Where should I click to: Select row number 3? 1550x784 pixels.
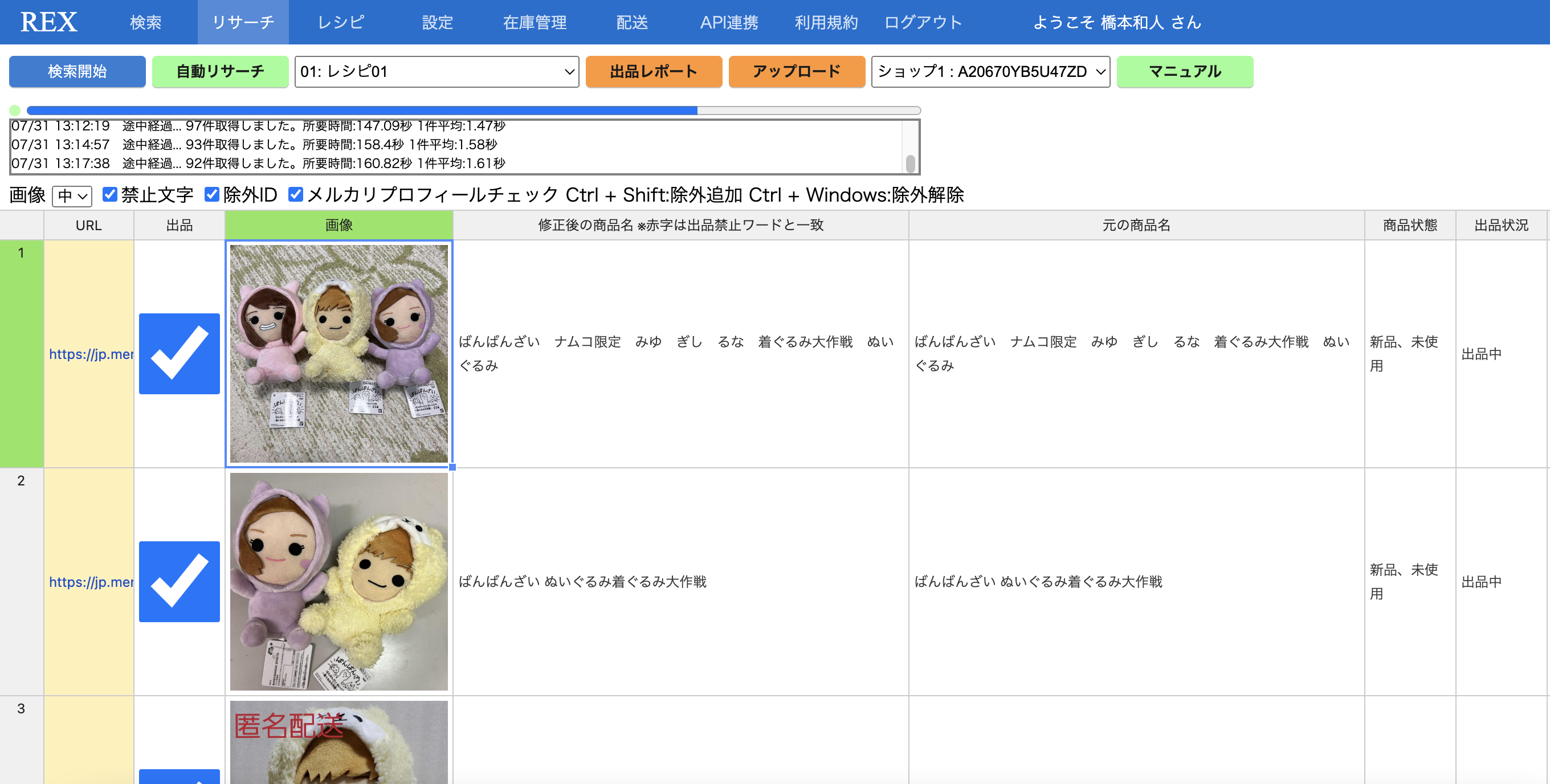point(22,740)
